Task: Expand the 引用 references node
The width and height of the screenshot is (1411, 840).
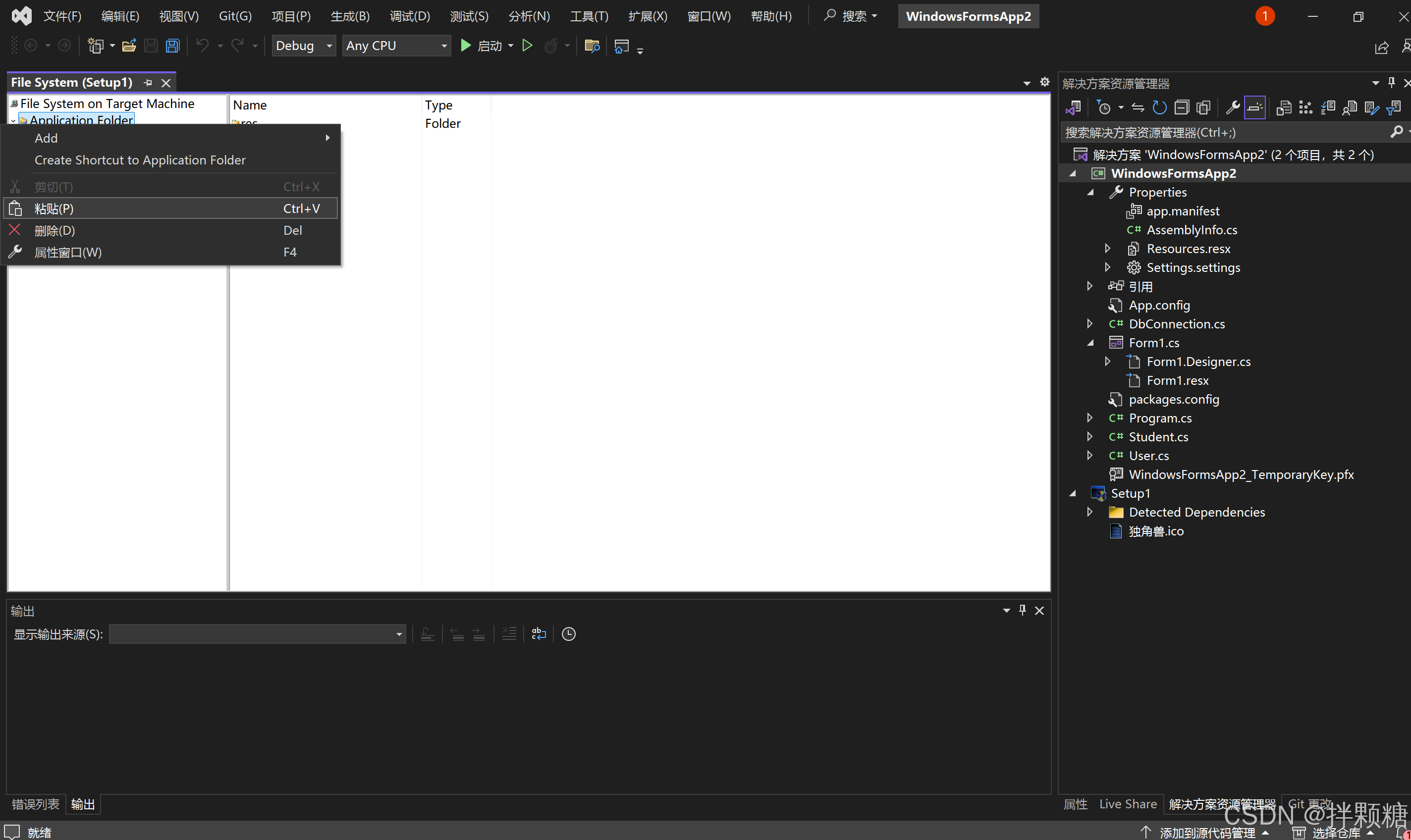Action: point(1089,286)
